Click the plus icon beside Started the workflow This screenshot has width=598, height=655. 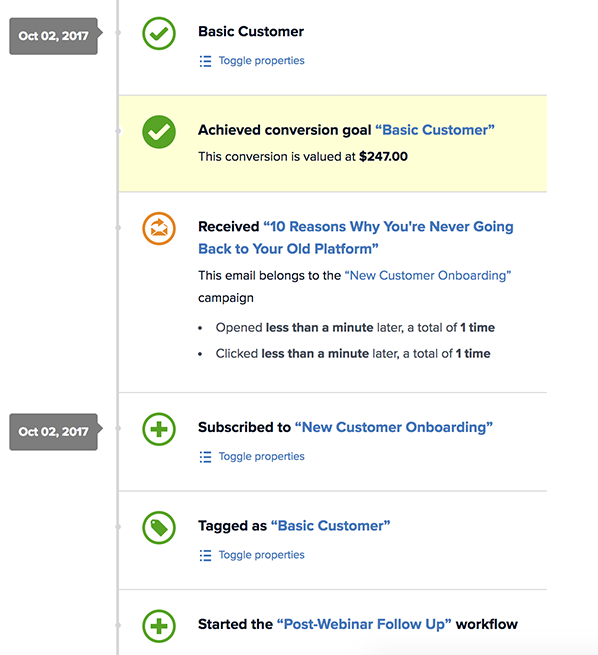tap(159, 626)
